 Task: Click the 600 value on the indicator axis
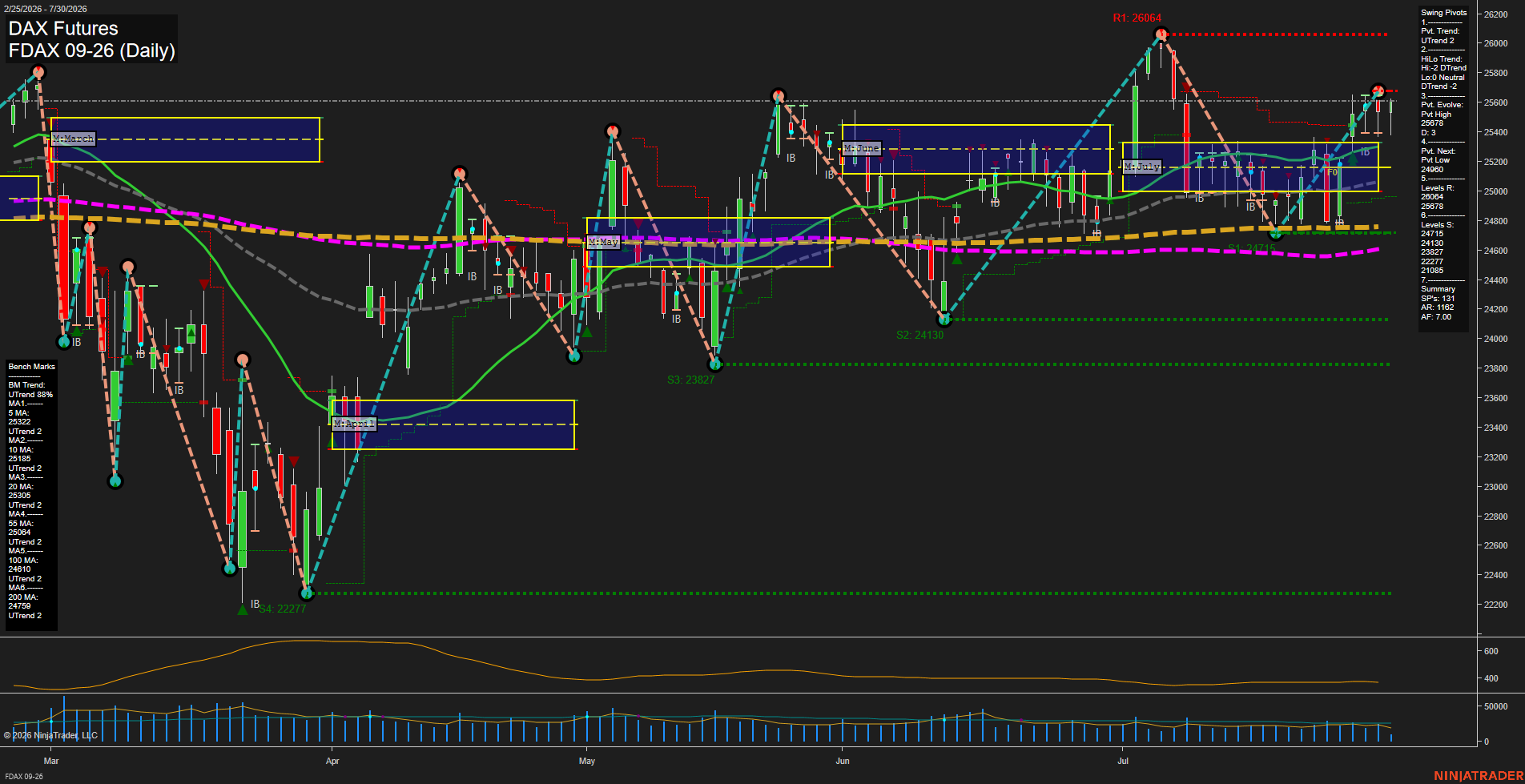pos(1491,651)
